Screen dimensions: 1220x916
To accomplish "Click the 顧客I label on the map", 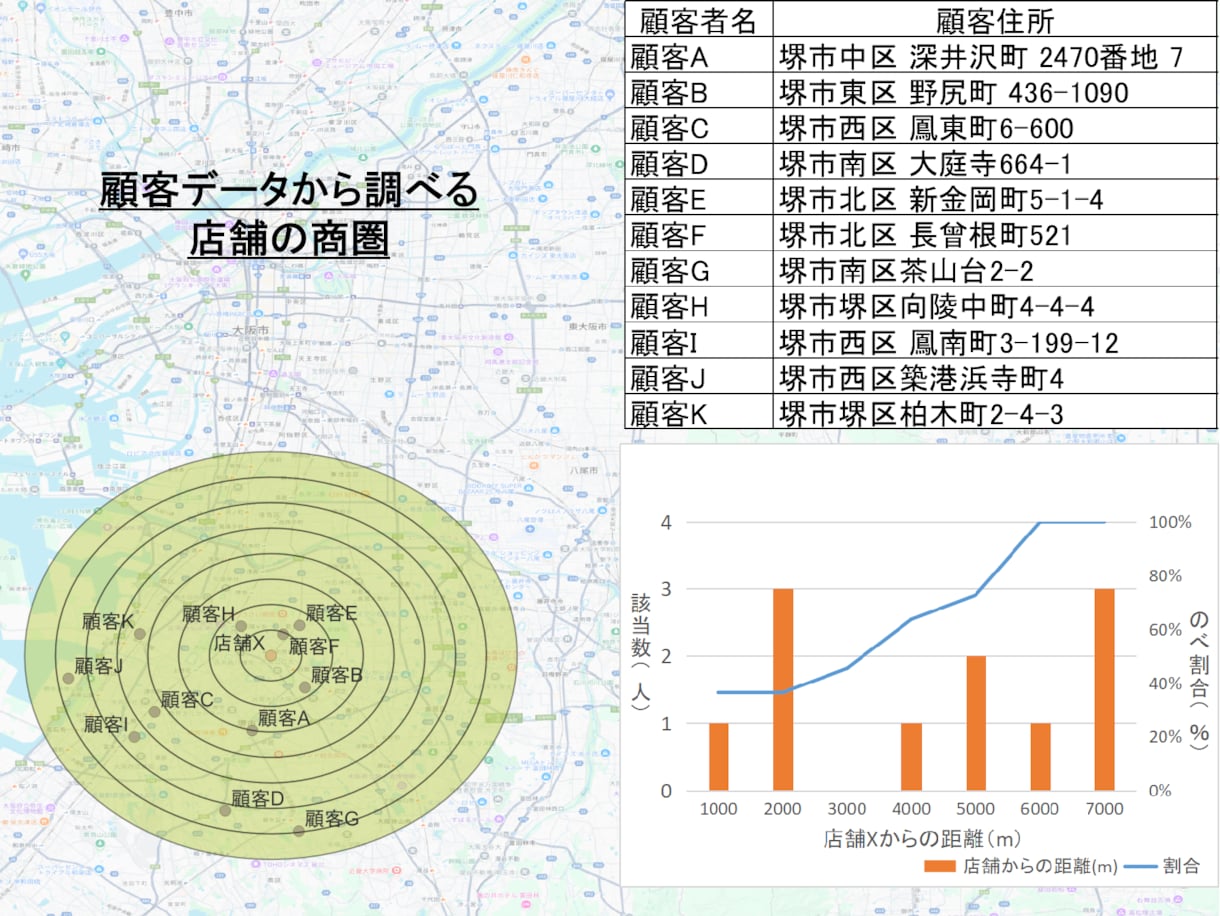I will click(107, 724).
